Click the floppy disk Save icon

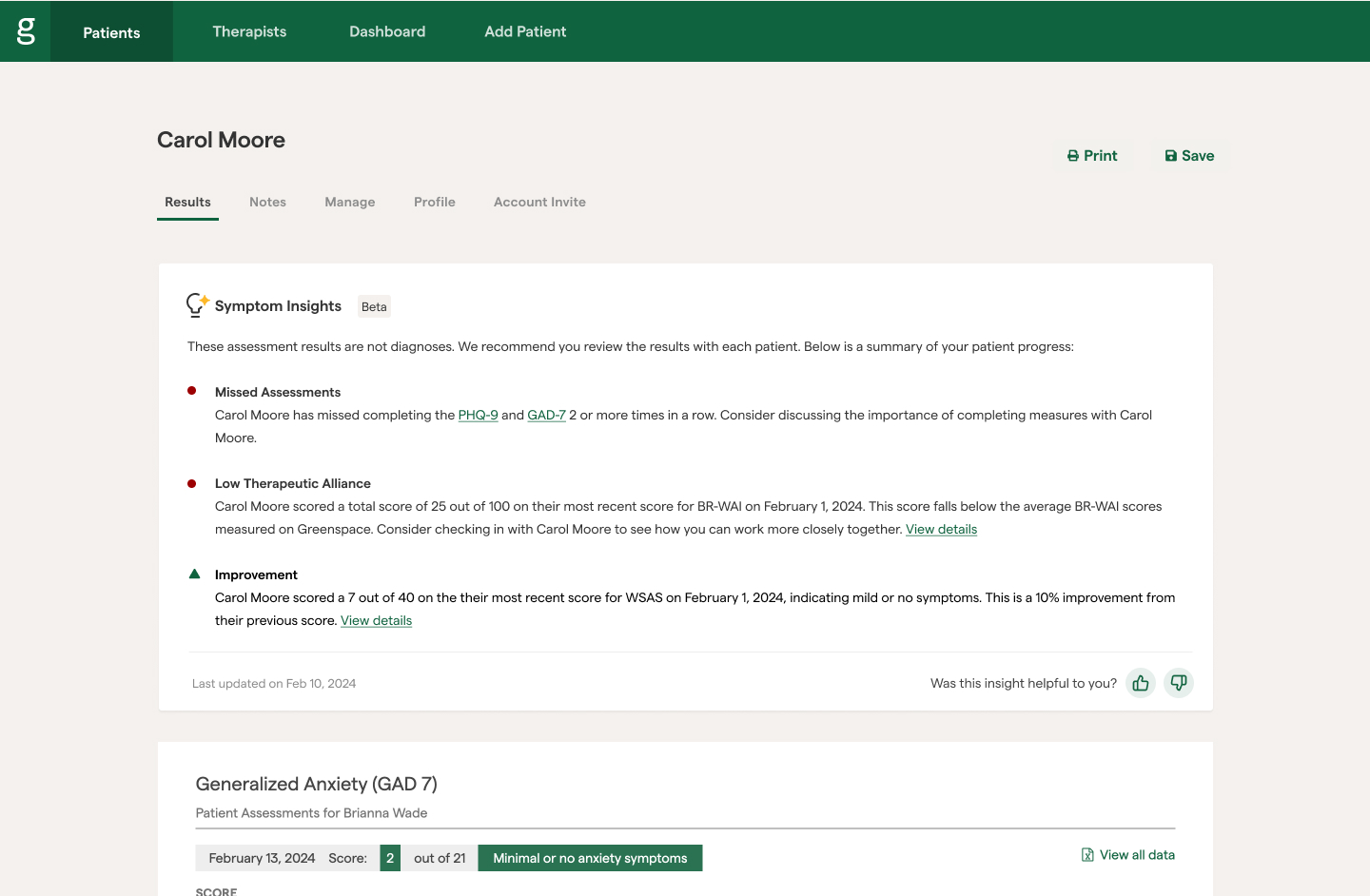click(1170, 156)
